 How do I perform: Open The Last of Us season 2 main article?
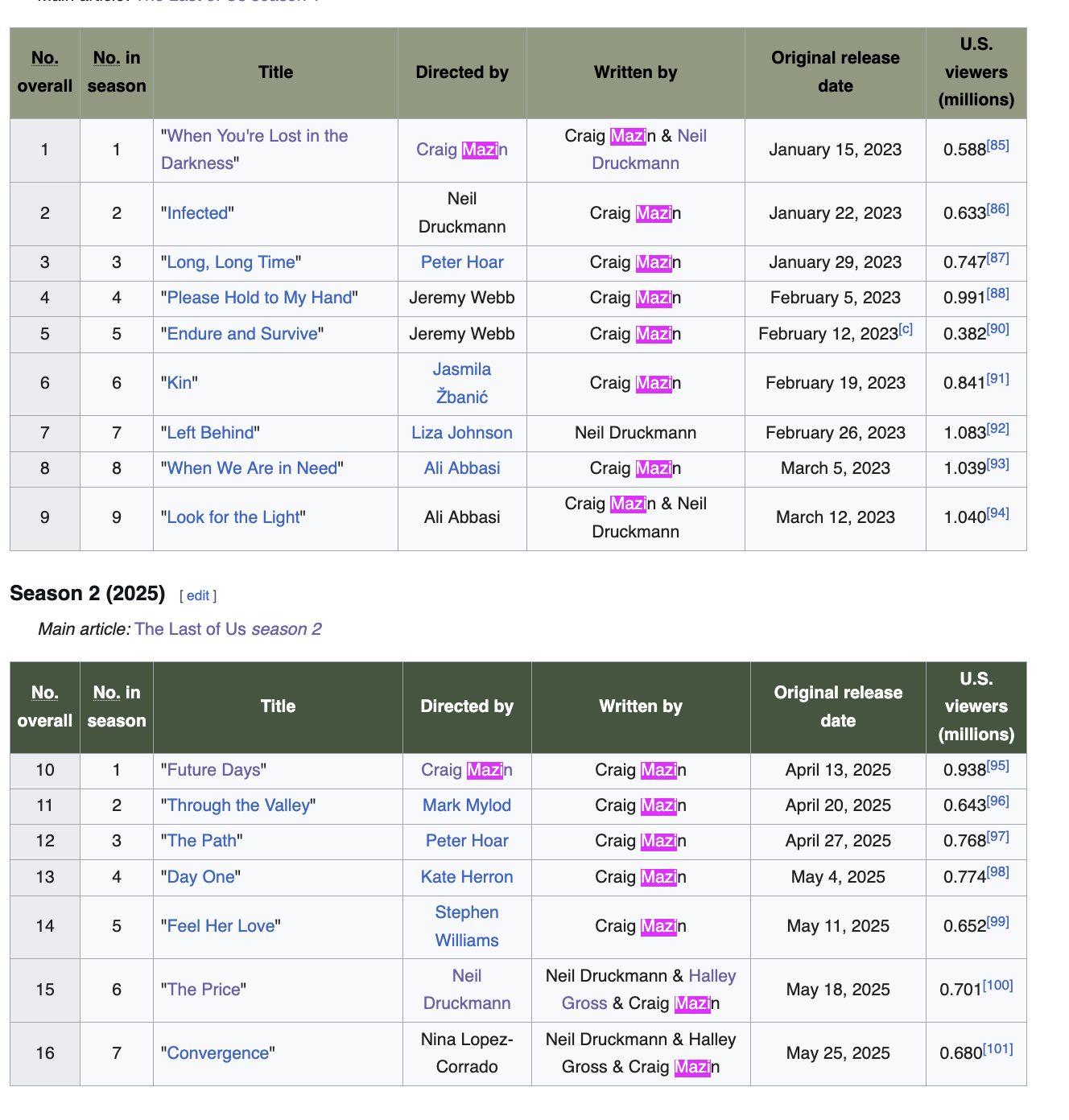pos(228,629)
